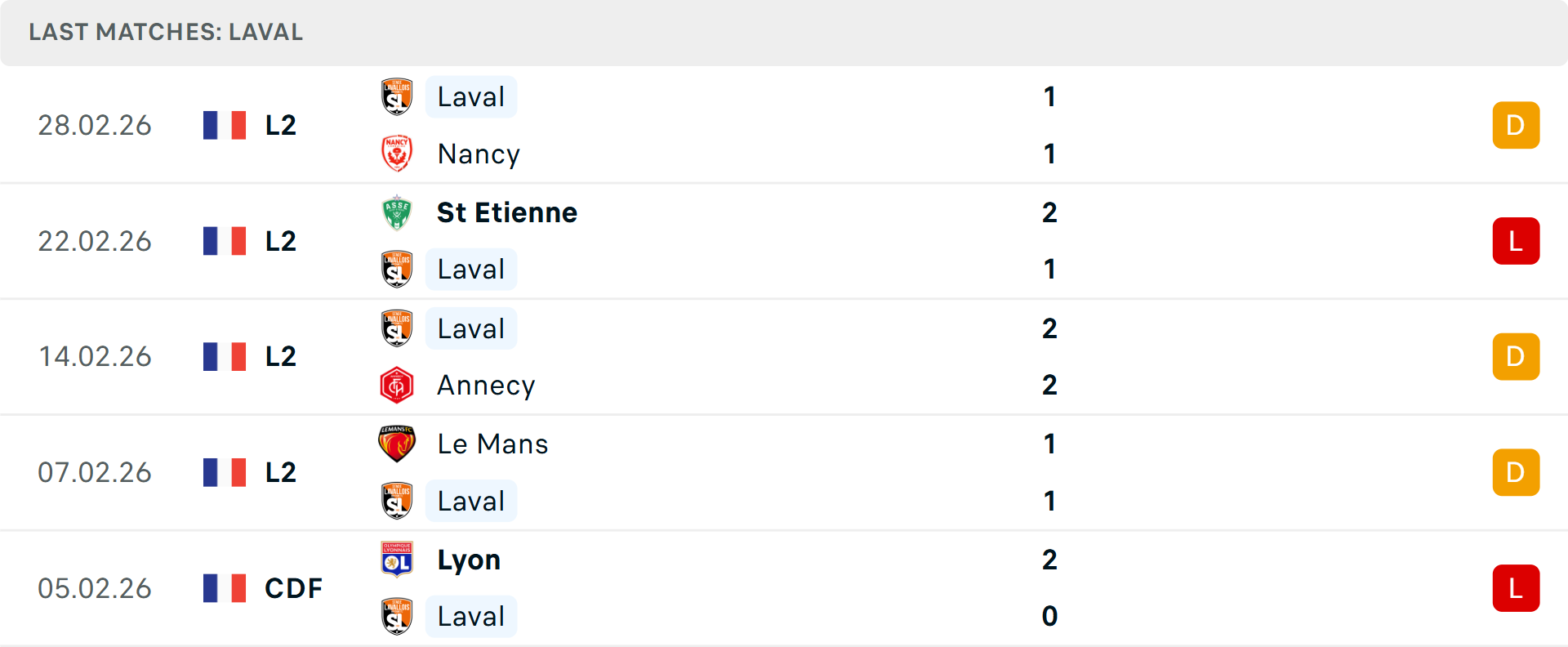
Task: Click the loss badge for Lyon match
Action: pyautogui.click(x=1515, y=588)
